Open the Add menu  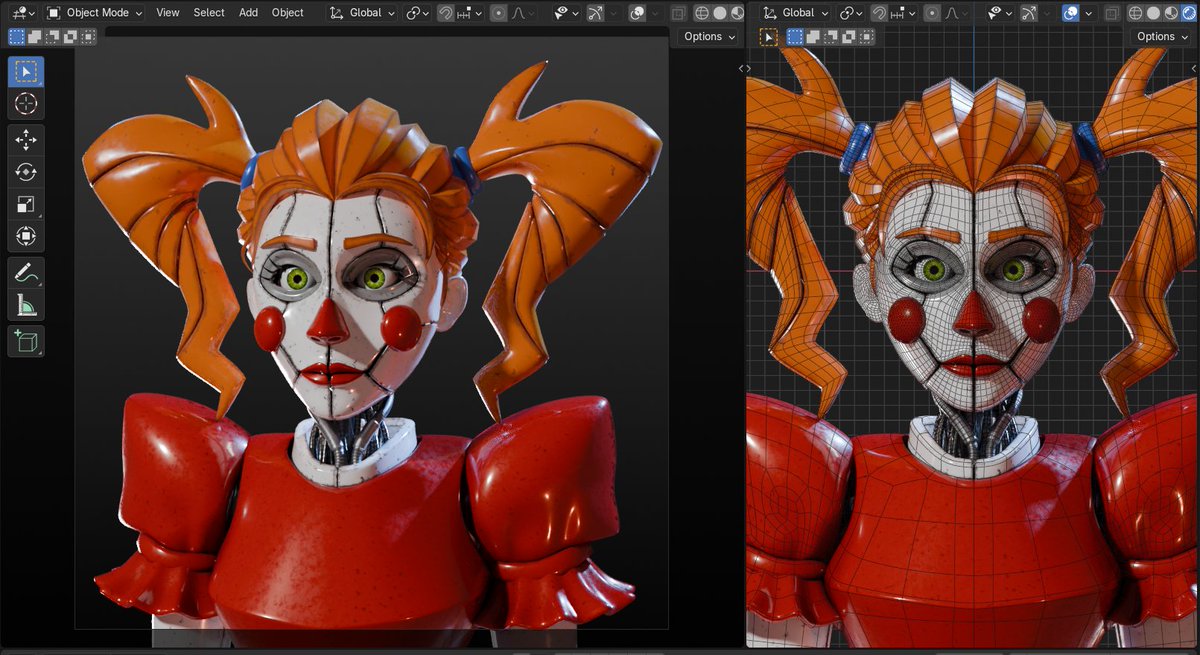tap(248, 13)
